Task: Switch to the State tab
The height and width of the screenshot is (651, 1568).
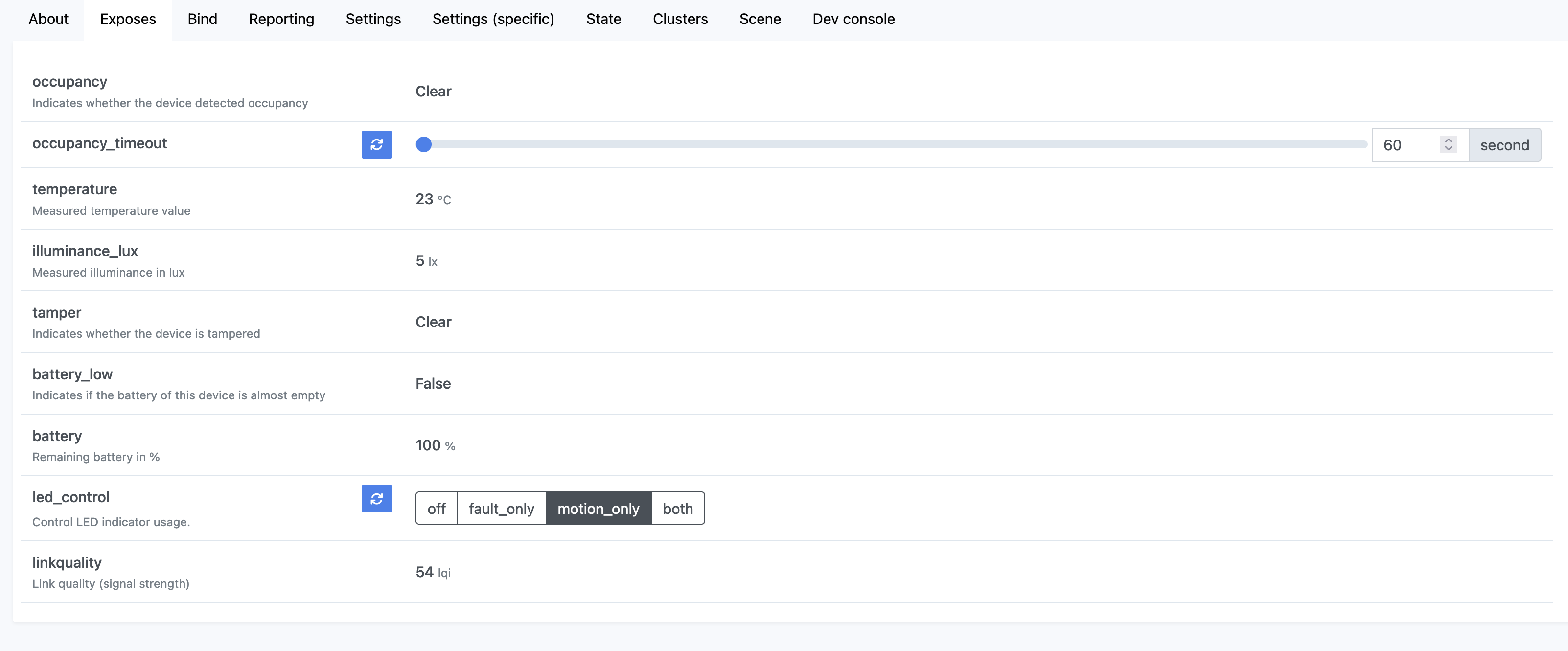Action: 603,19
